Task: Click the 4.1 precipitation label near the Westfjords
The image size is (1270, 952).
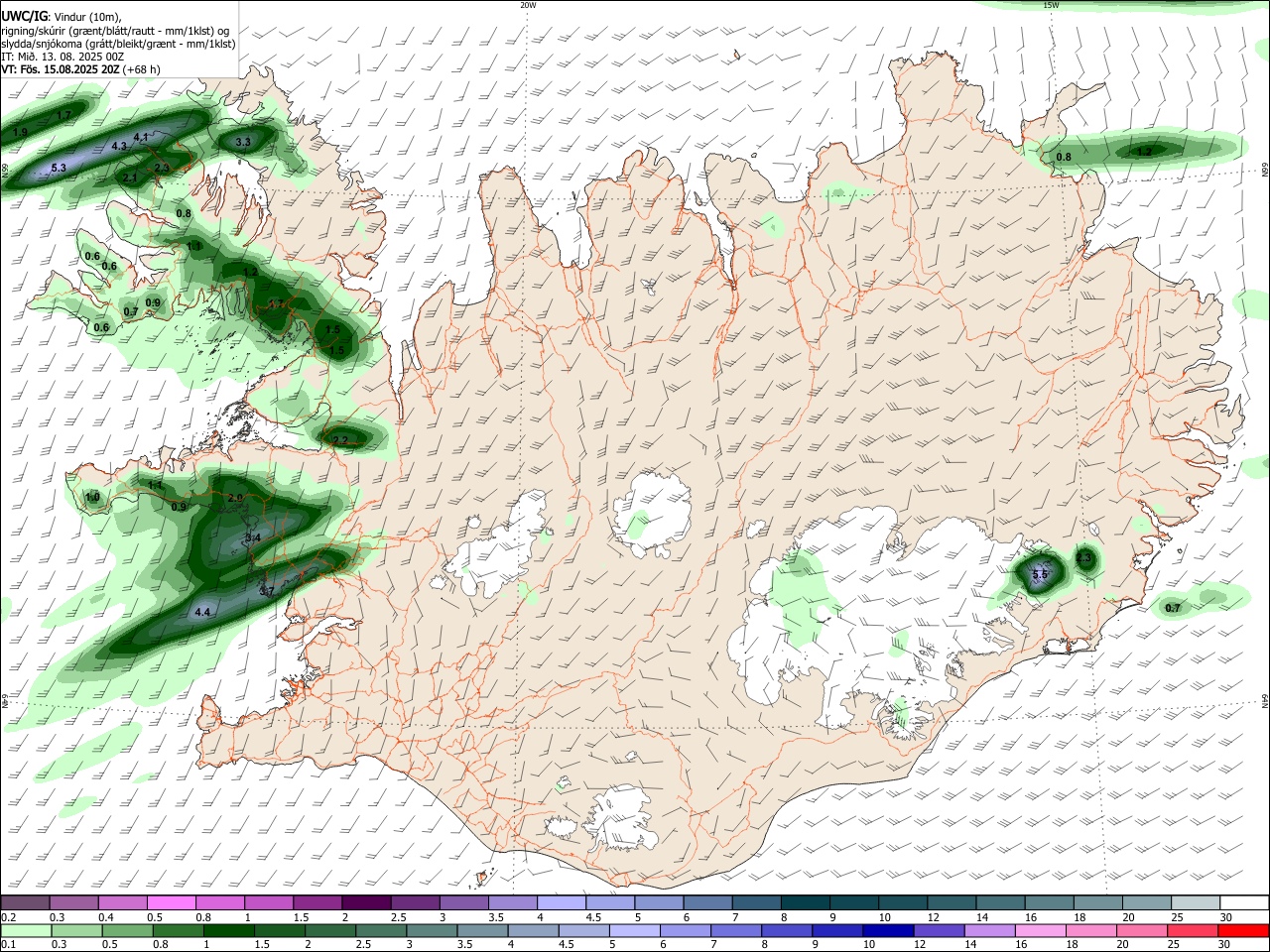Action: tap(141, 137)
